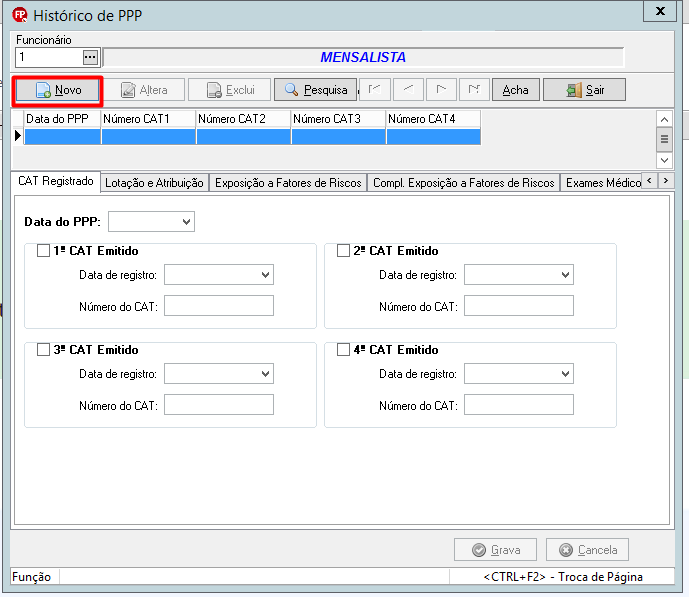Click the grid scrollbar up arrow
The height and width of the screenshot is (597, 689).
tap(664, 119)
